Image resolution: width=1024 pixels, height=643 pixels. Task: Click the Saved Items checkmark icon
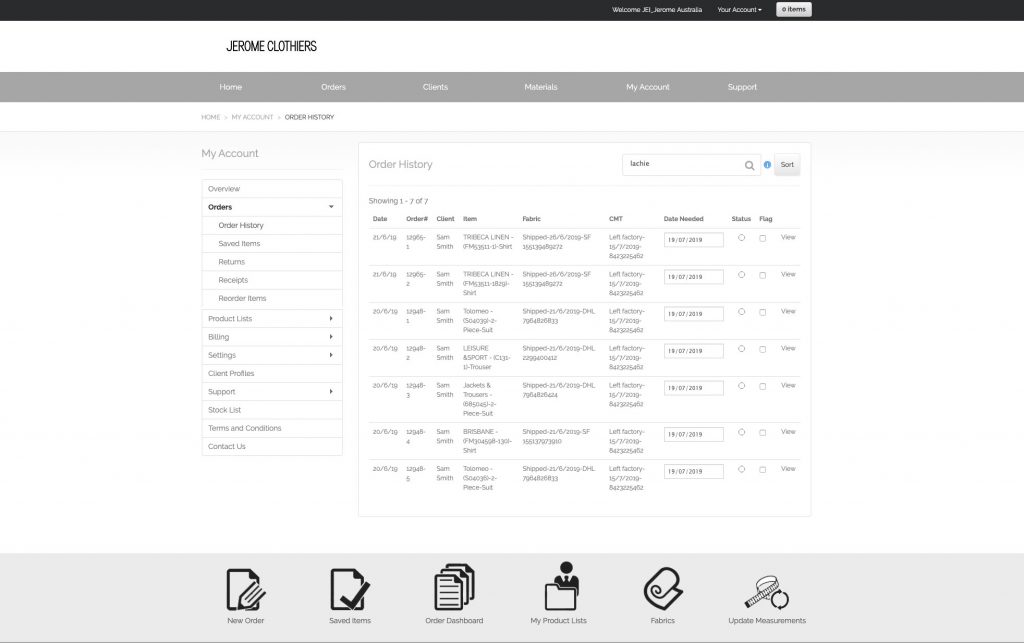(x=350, y=589)
